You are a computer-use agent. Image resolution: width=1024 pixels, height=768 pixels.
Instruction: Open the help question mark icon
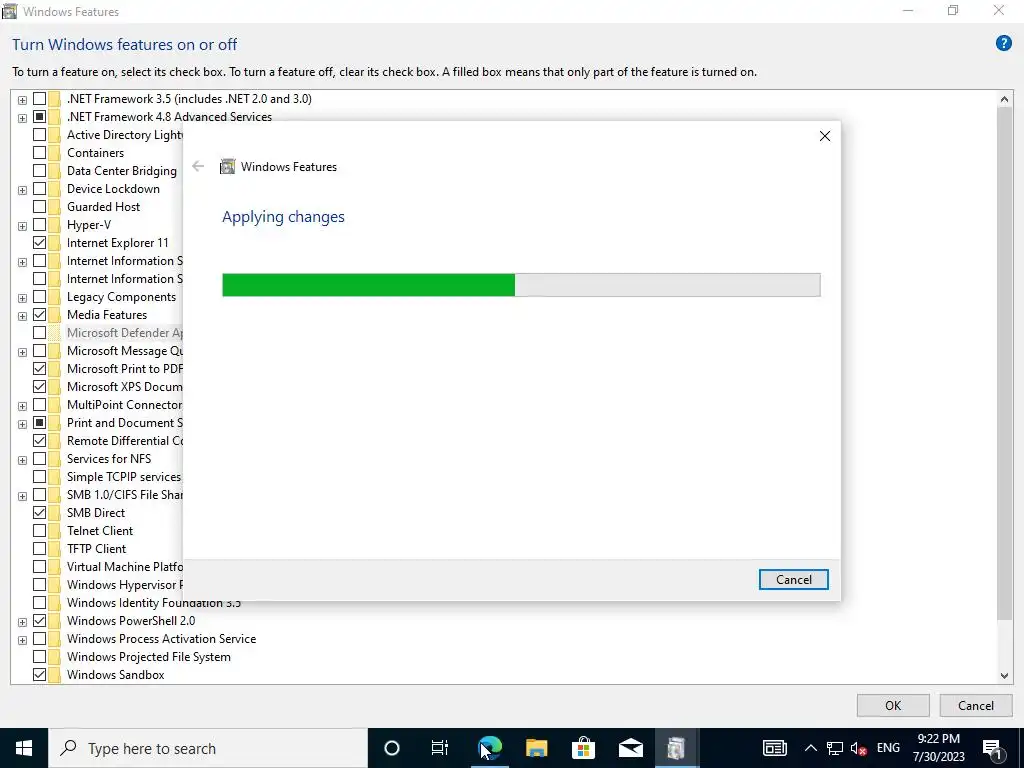1003,44
